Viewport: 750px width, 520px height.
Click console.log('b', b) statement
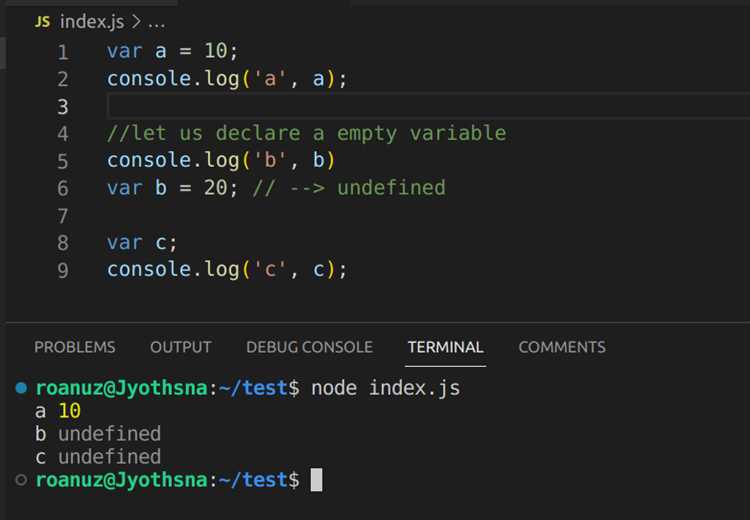point(221,161)
